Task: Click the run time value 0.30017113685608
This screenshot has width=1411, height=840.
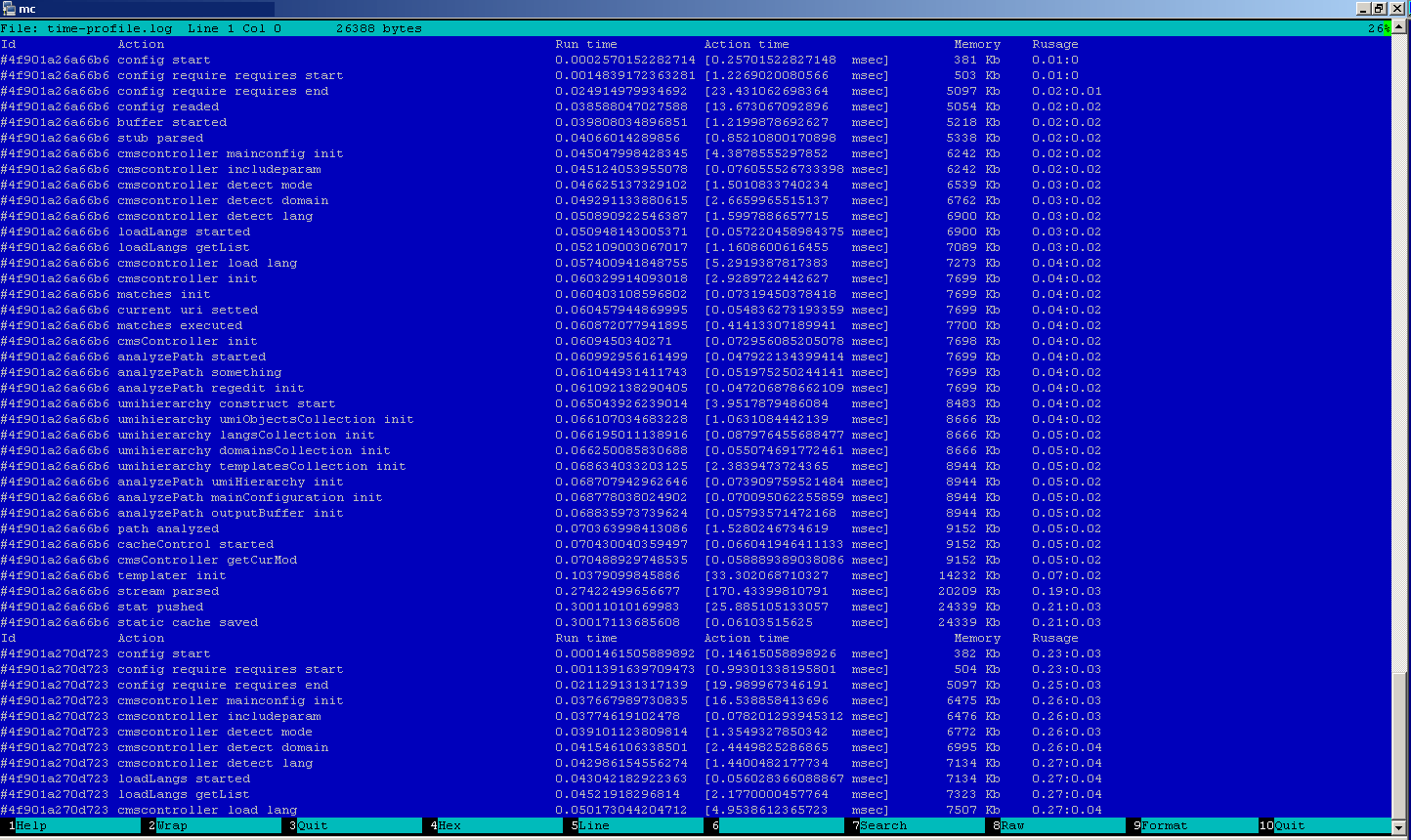Action: 618,622
